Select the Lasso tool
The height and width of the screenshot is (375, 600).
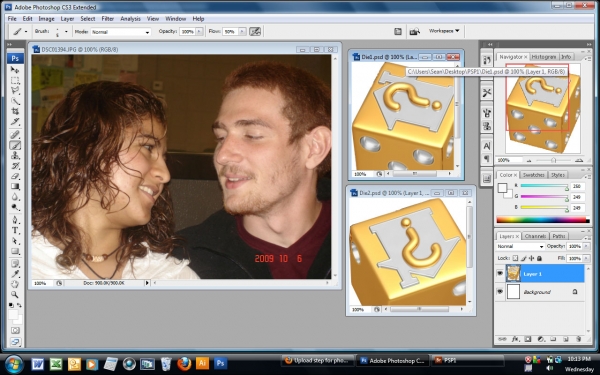click(15, 90)
